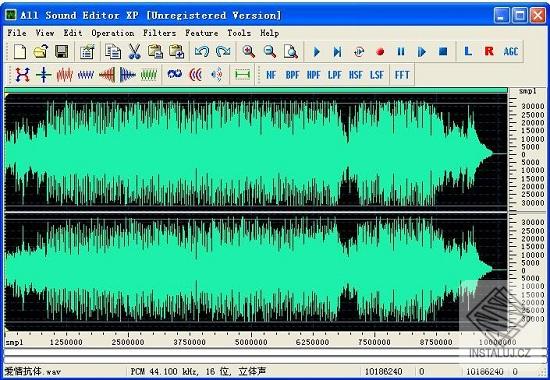The image size is (550, 380).
Task: Apply the red waveform amplify effect
Action: pos(65,74)
